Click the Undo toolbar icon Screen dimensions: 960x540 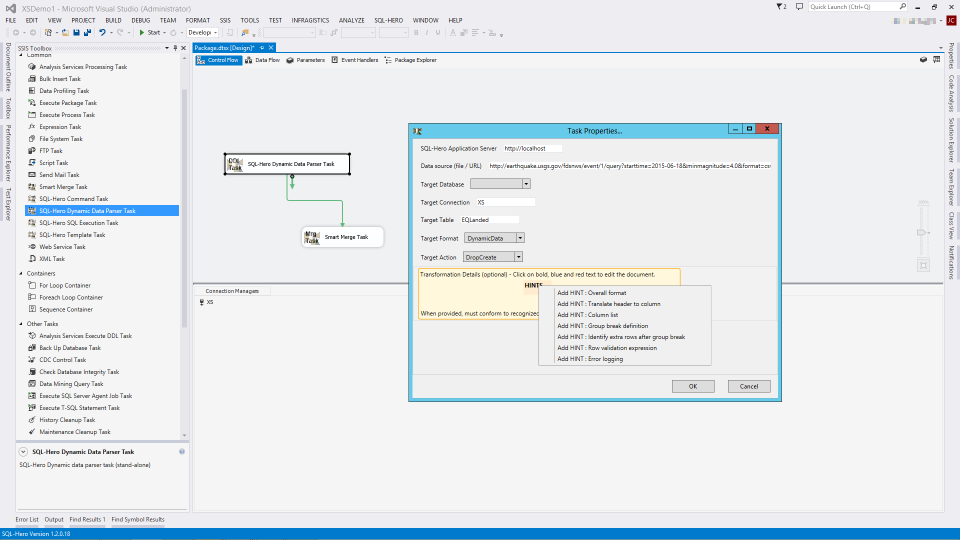(102, 32)
